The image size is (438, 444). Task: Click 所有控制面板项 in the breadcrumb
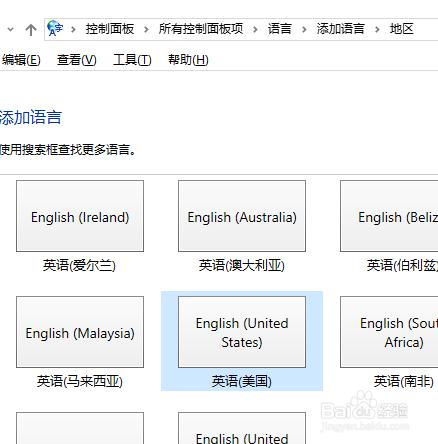click(201, 29)
